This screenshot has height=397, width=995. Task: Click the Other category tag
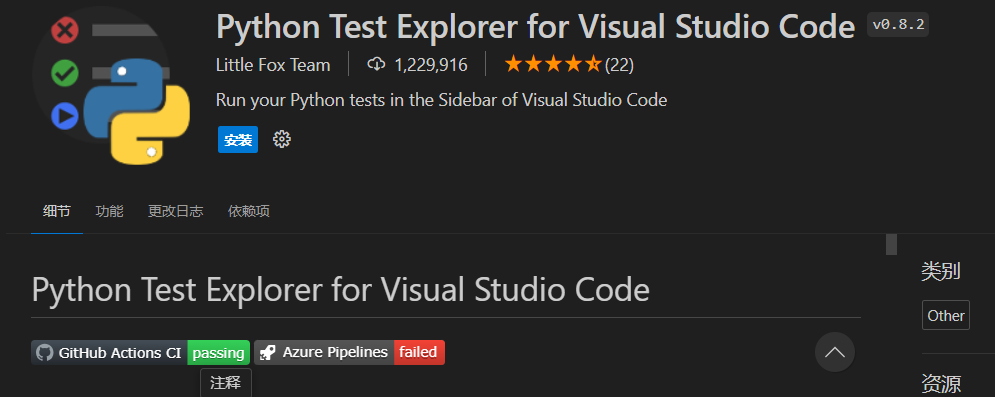(x=946, y=315)
